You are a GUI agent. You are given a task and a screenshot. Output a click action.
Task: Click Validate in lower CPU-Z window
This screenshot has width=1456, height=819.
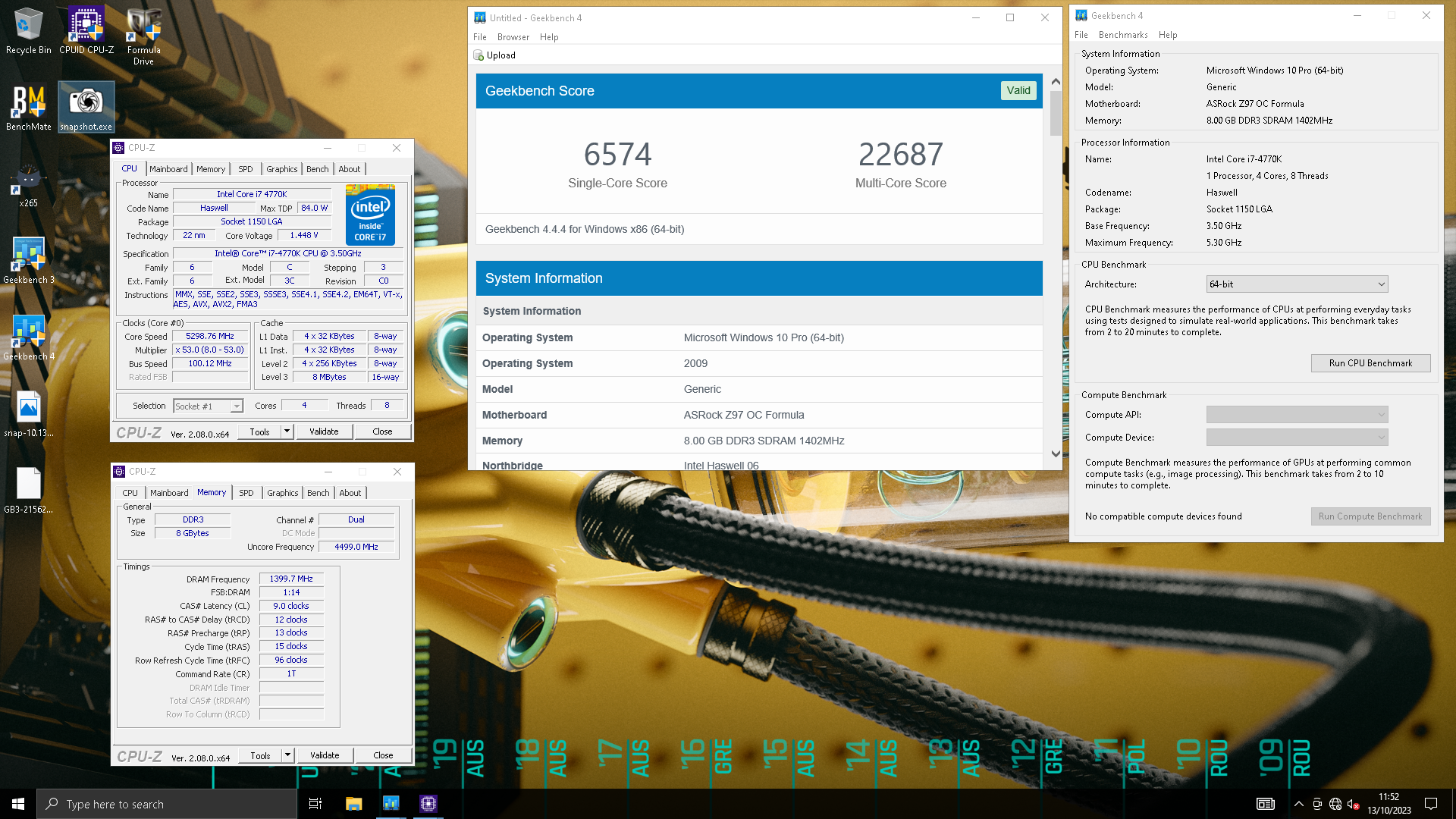point(325,755)
